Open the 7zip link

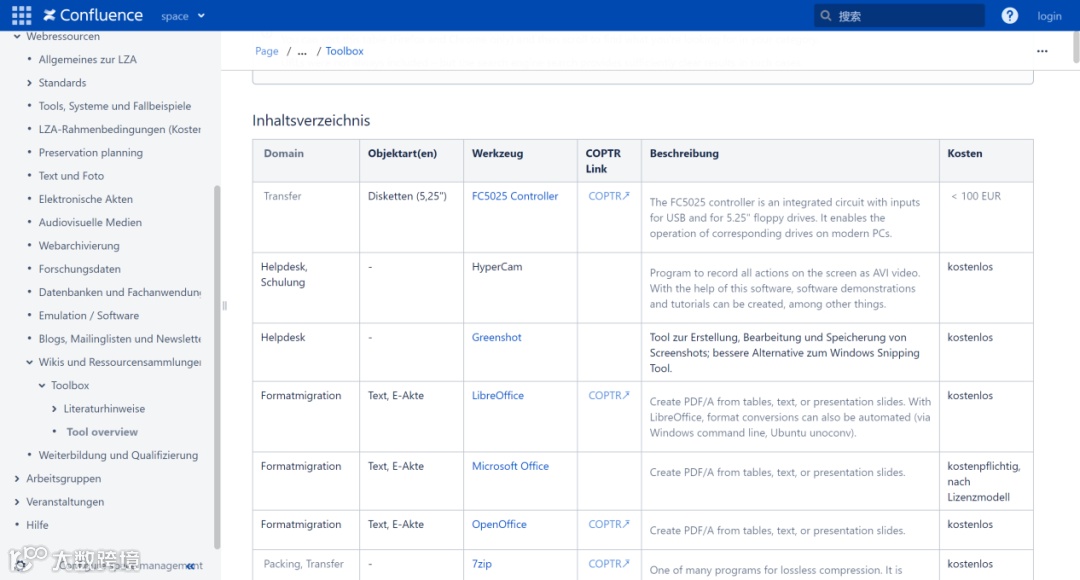coord(481,563)
